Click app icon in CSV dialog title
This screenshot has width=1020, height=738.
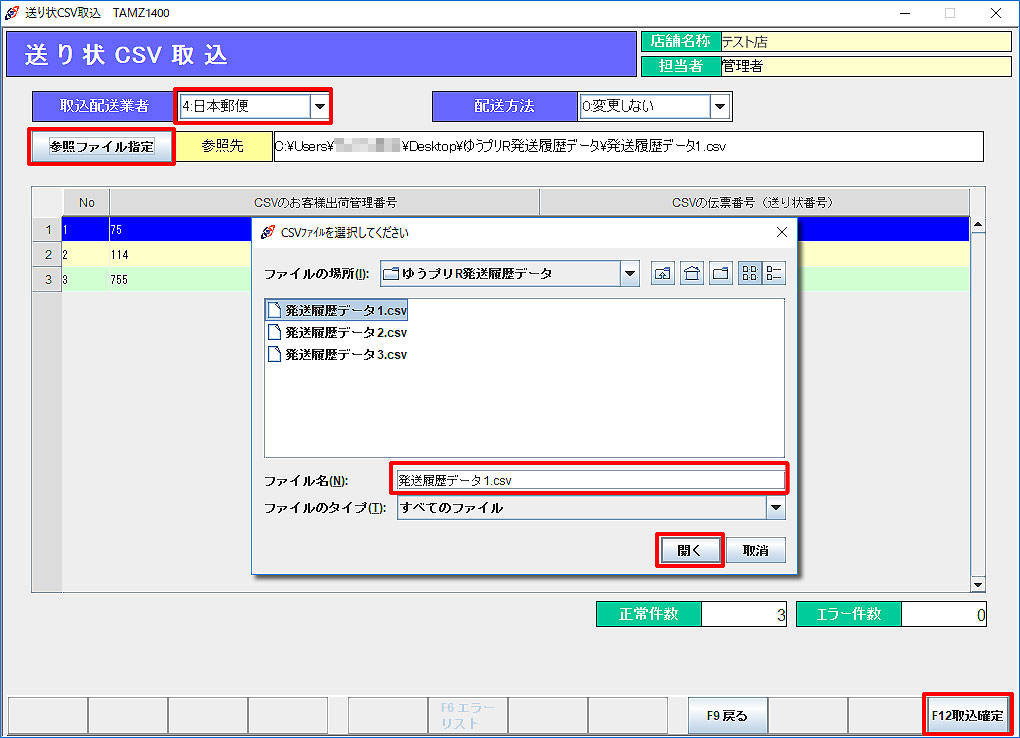(x=267, y=232)
